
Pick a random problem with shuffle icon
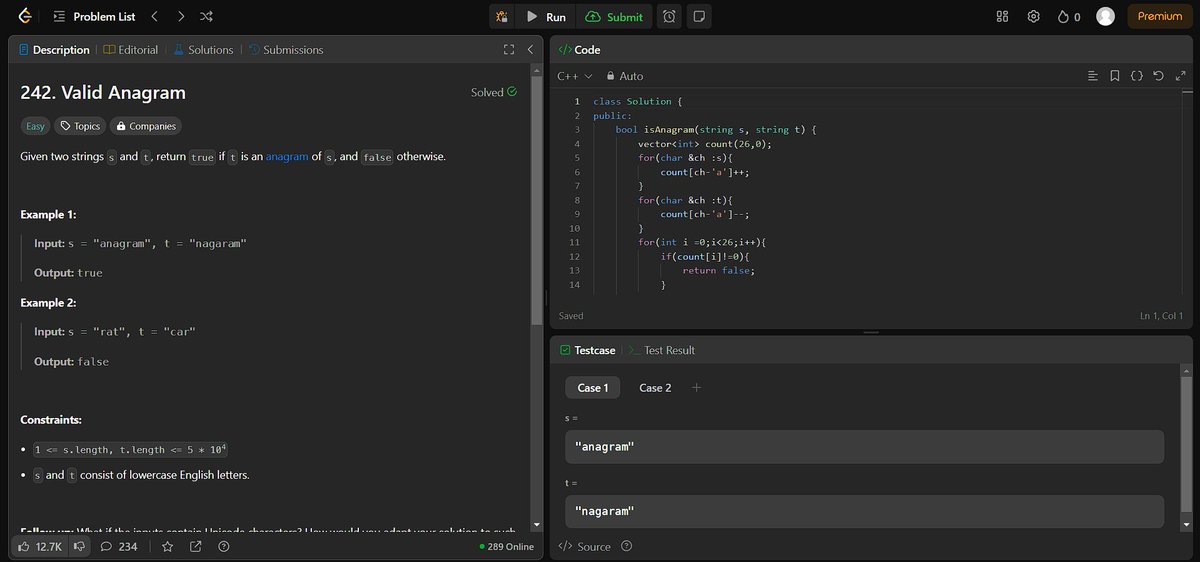pos(205,17)
